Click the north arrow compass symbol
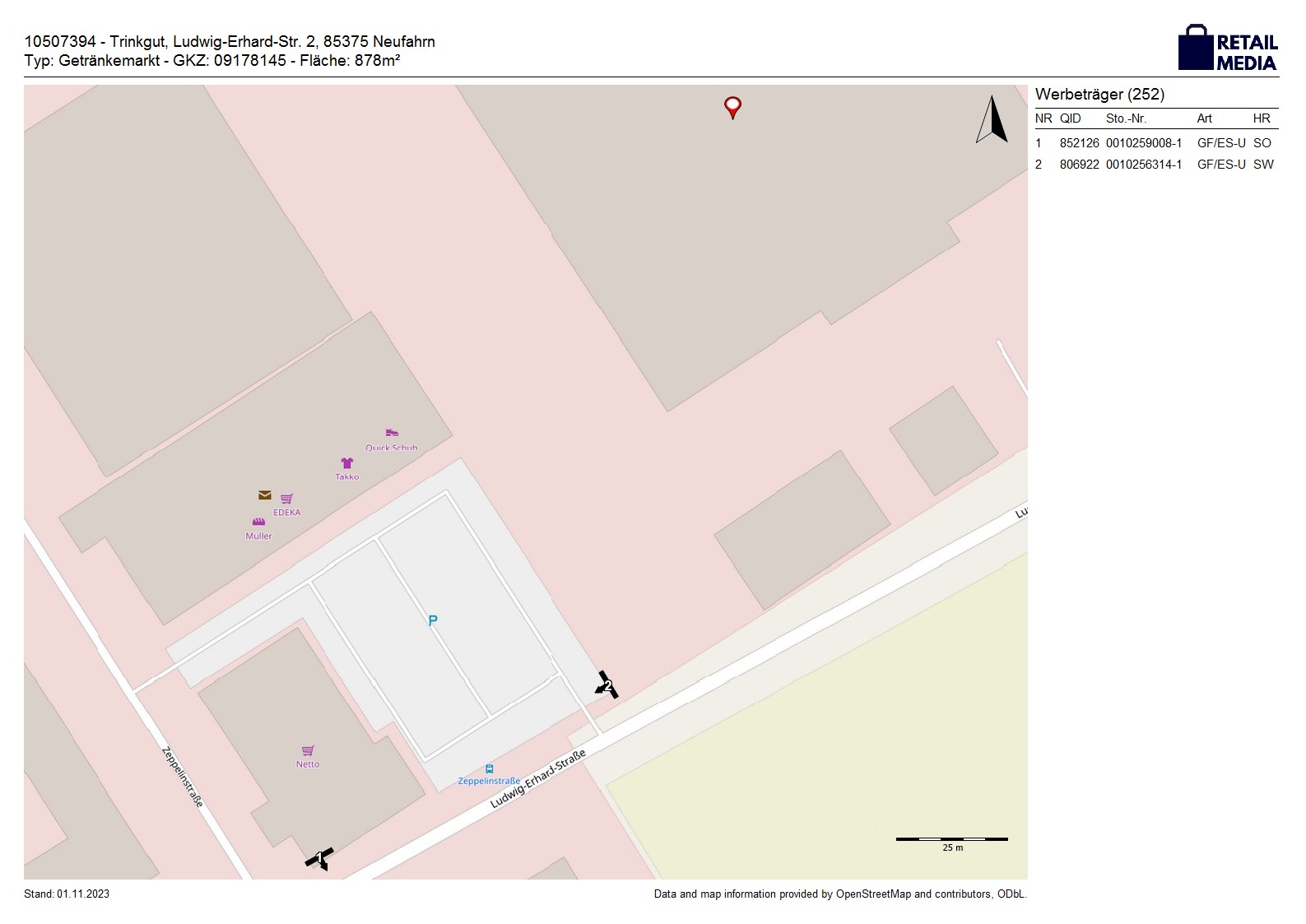The width and height of the screenshot is (1306, 924). [992, 120]
